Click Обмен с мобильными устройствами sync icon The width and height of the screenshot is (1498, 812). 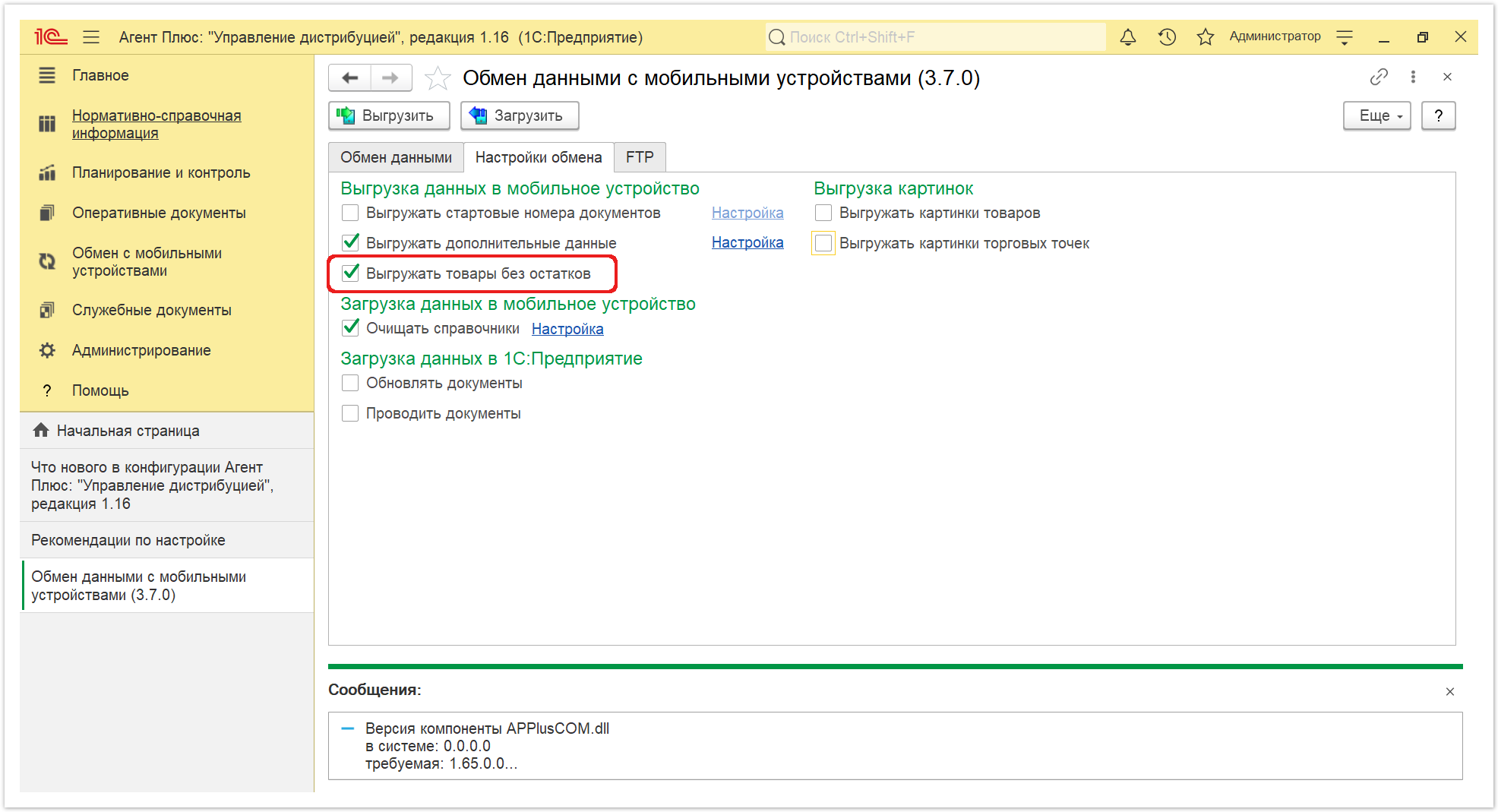47,261
